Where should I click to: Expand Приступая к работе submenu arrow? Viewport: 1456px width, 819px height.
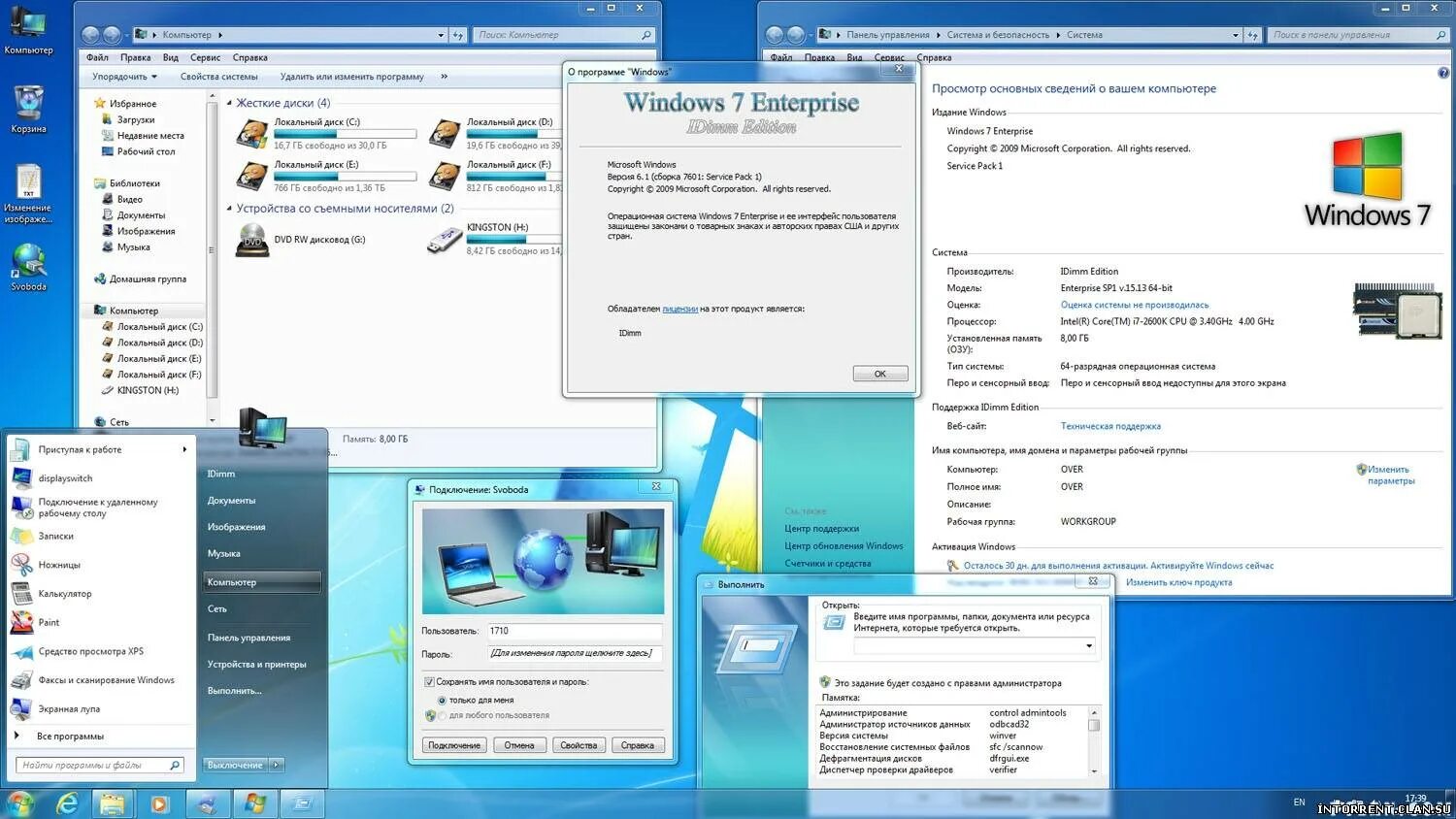click(183, 449)
